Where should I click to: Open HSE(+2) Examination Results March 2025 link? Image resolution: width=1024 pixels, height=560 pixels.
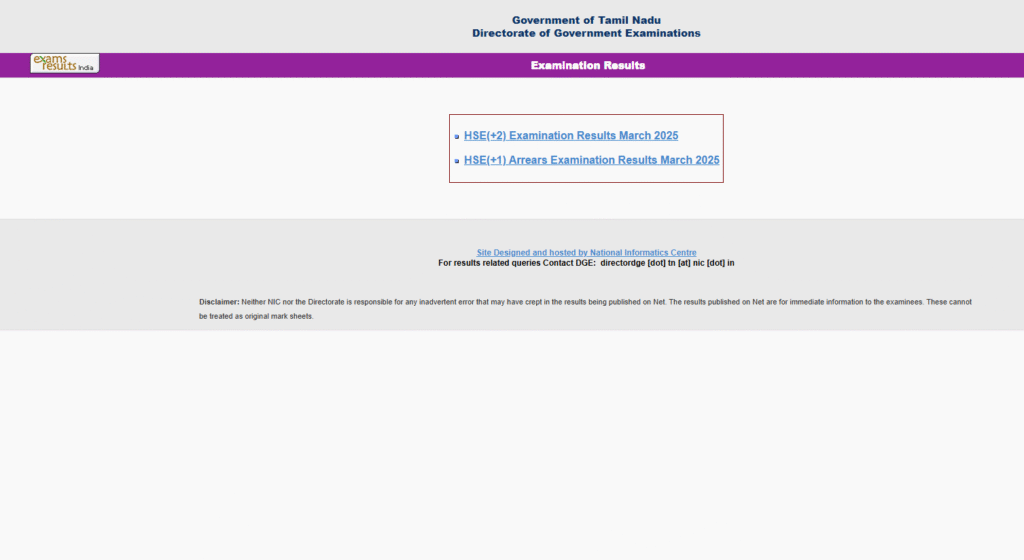571,136
